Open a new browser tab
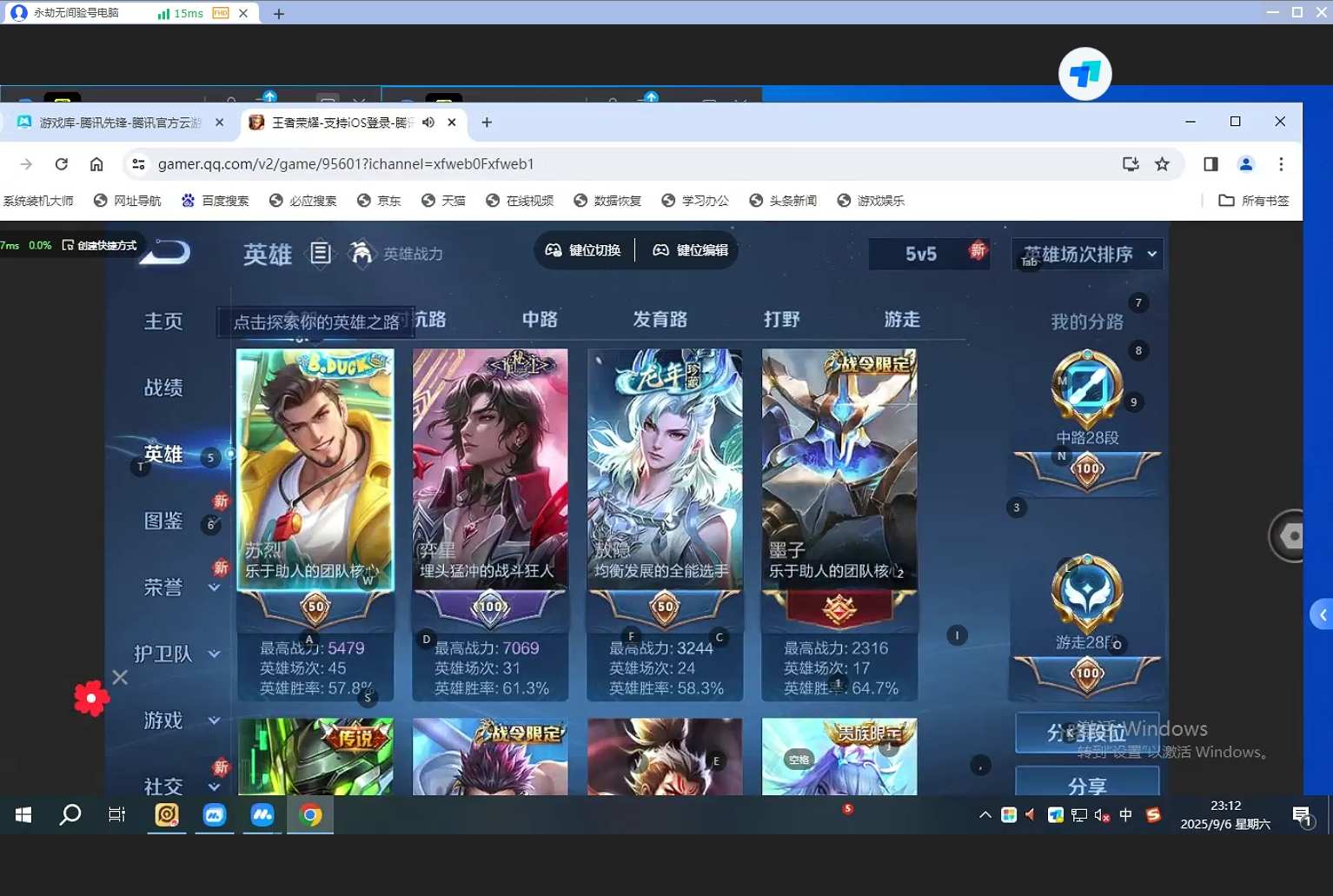1333x896 pixels. coord(487,123)
